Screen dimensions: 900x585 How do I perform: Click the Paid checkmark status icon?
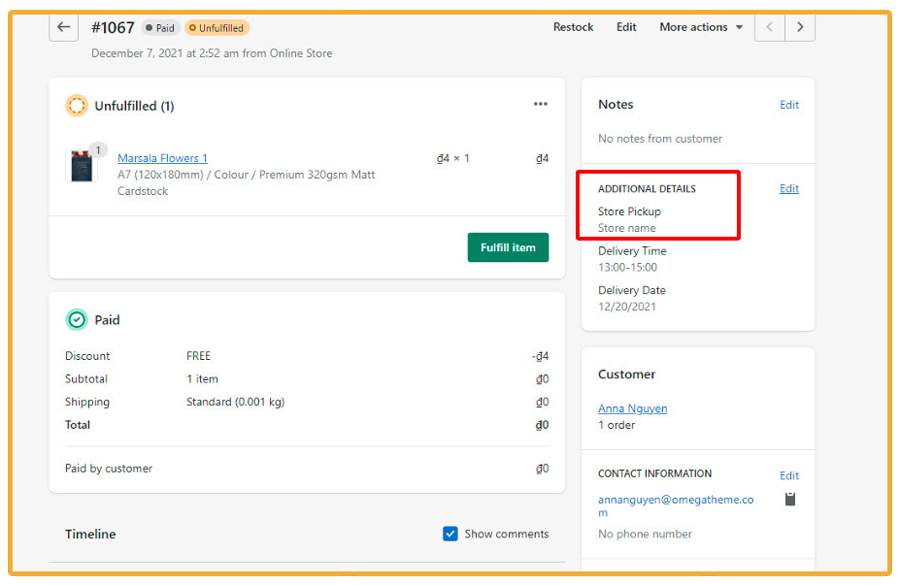click(76, 320)
